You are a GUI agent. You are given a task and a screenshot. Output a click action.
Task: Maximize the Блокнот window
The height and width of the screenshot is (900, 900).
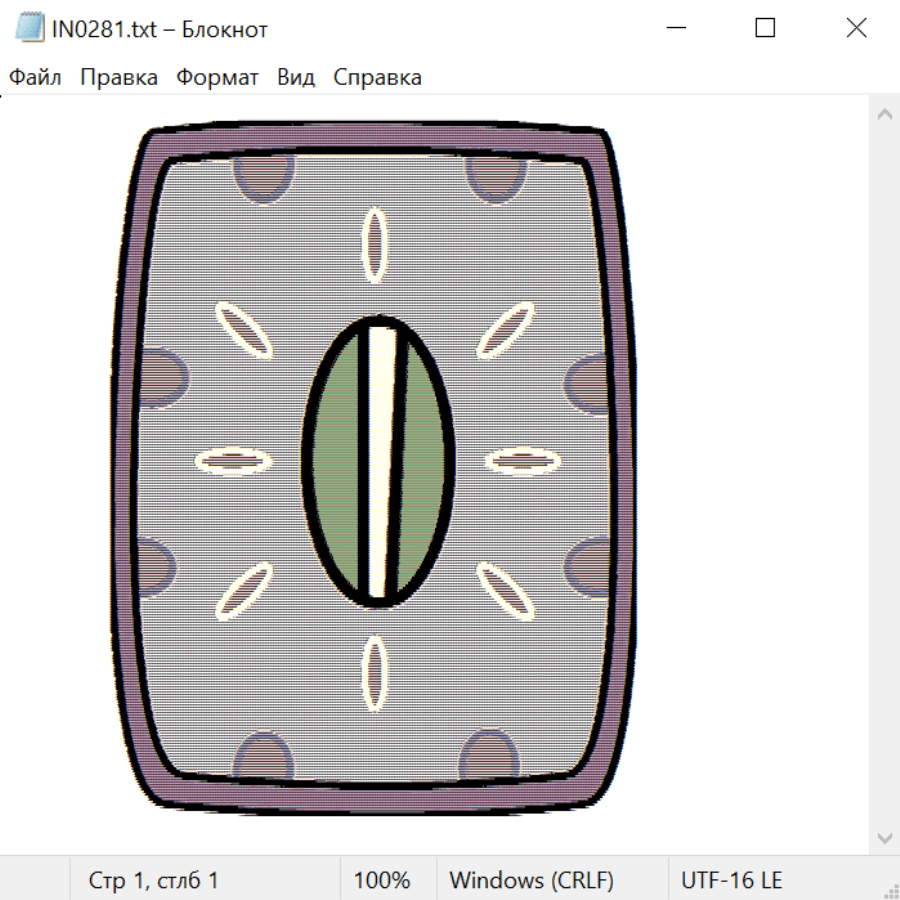765,29
